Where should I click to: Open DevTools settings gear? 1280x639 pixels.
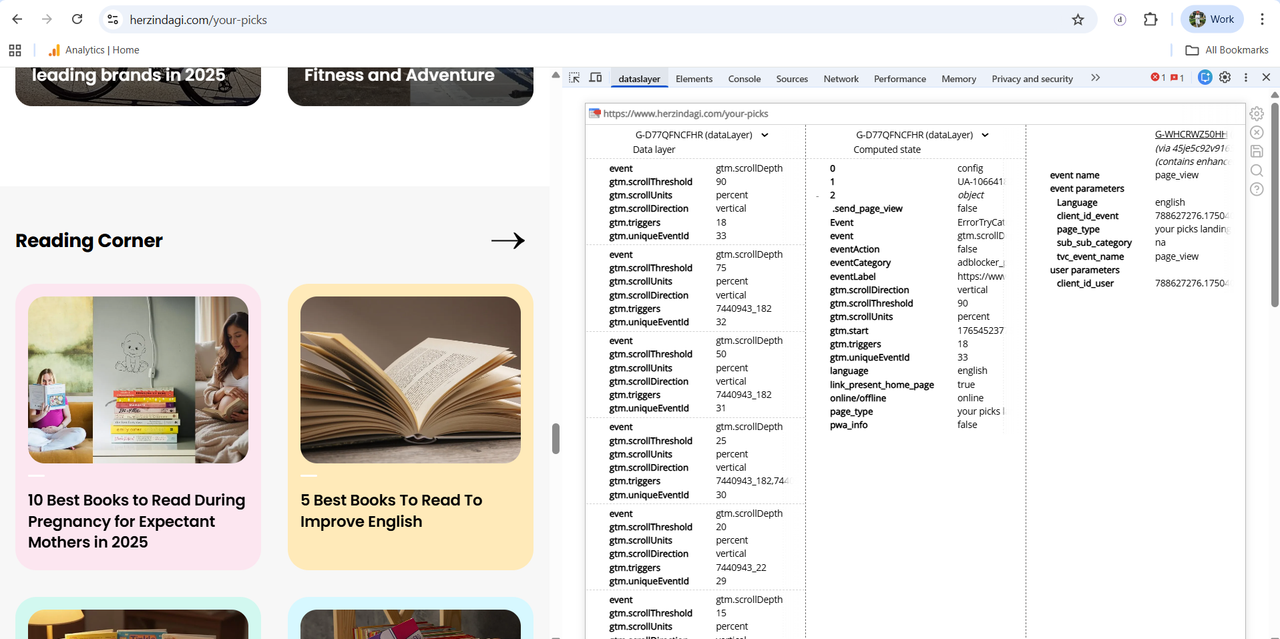point(1225,77)
